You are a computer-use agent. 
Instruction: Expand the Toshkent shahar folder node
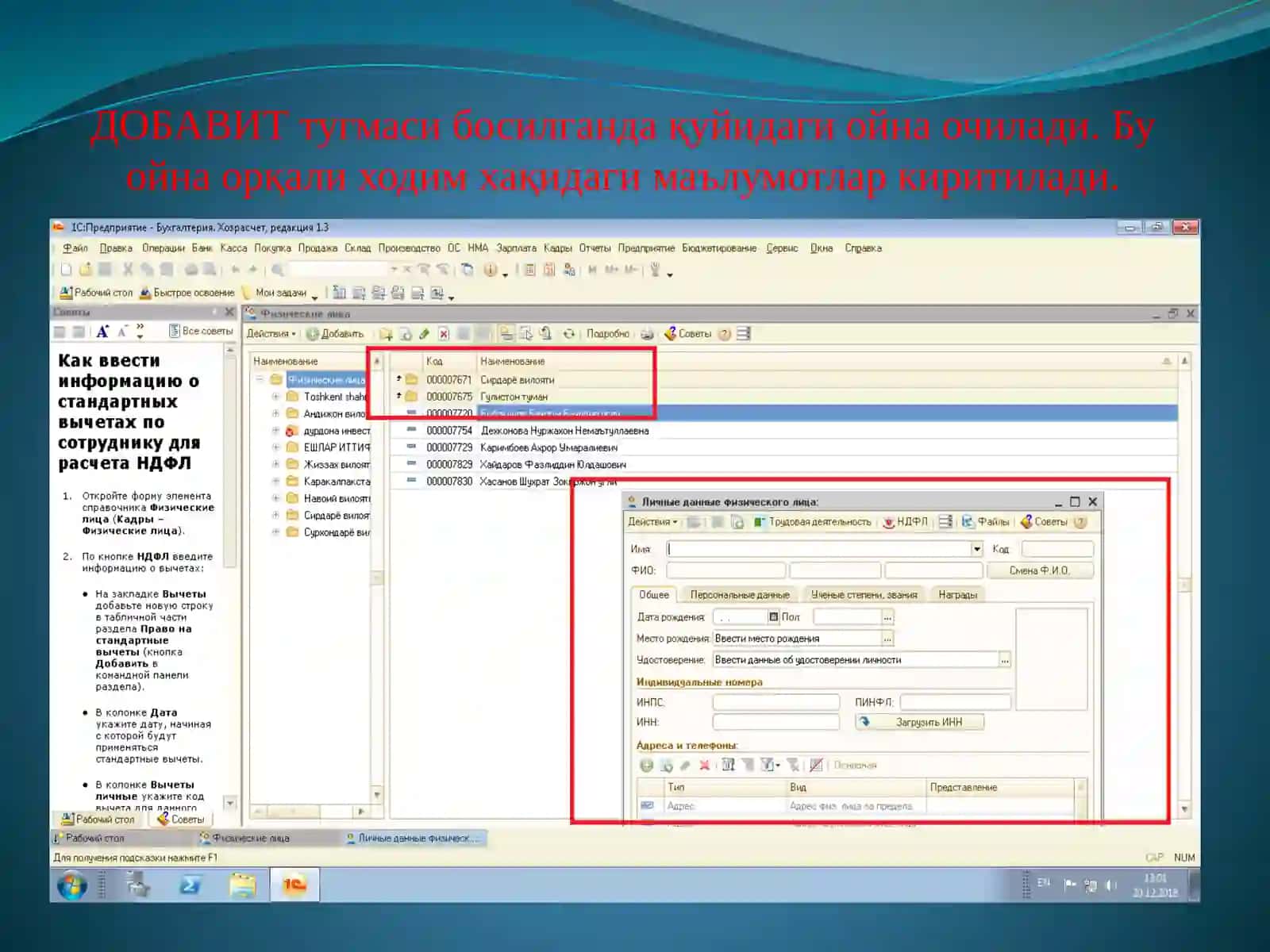275,397
